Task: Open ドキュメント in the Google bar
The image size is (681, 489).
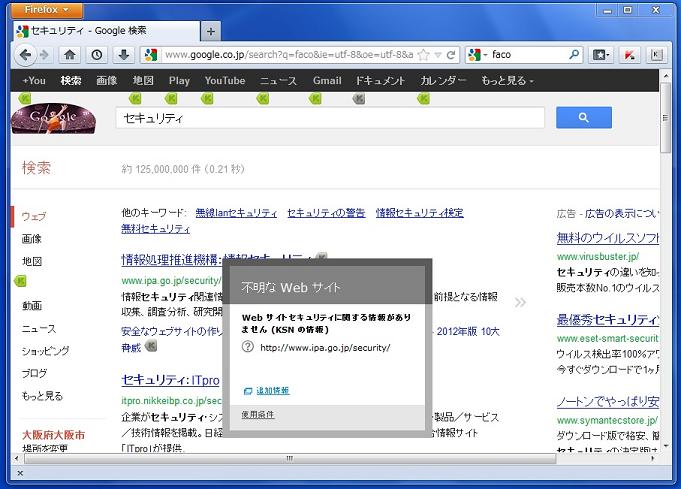Action: 380,81
